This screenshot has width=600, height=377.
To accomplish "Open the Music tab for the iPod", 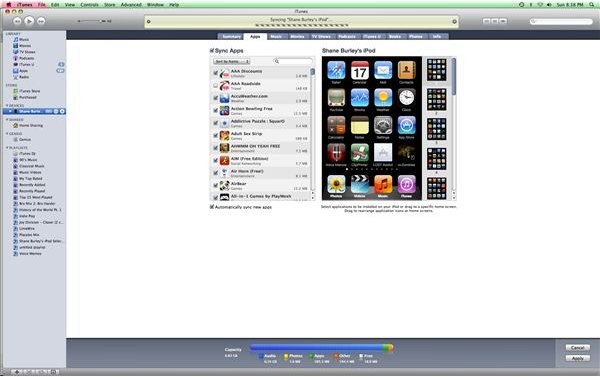I will click(x=276, y=36).
